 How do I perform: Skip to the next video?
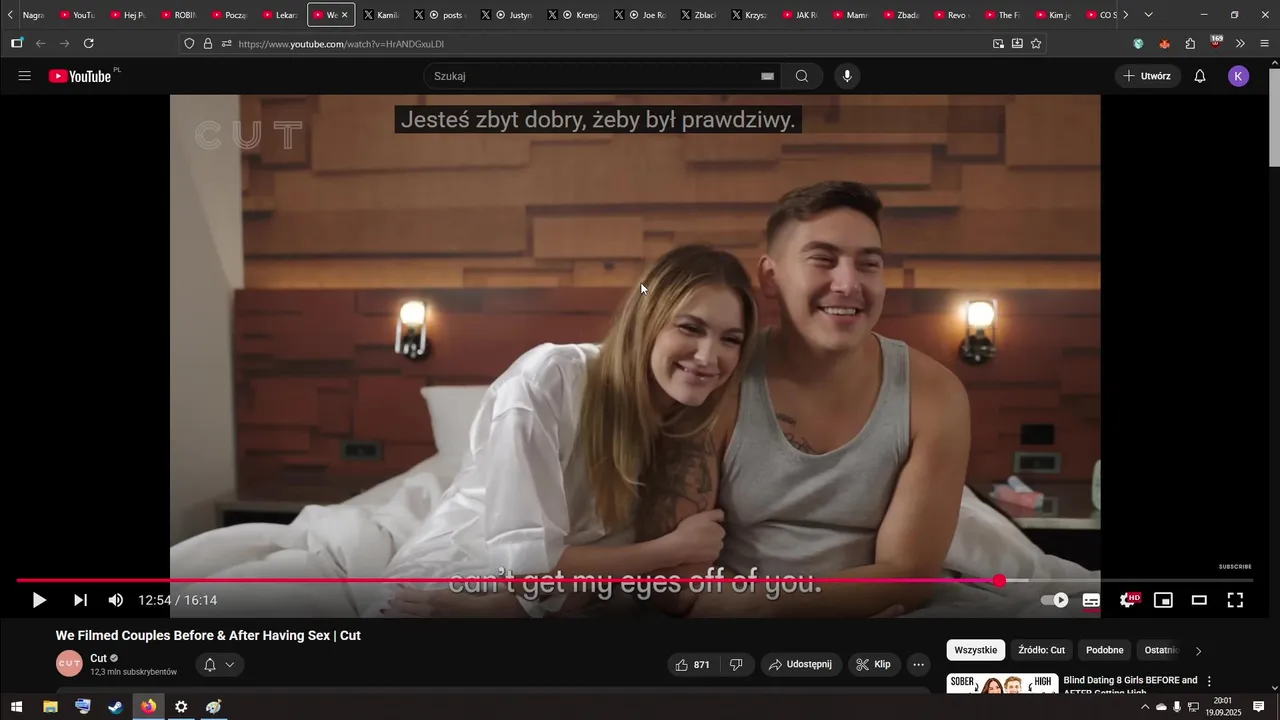pos(80,600)
